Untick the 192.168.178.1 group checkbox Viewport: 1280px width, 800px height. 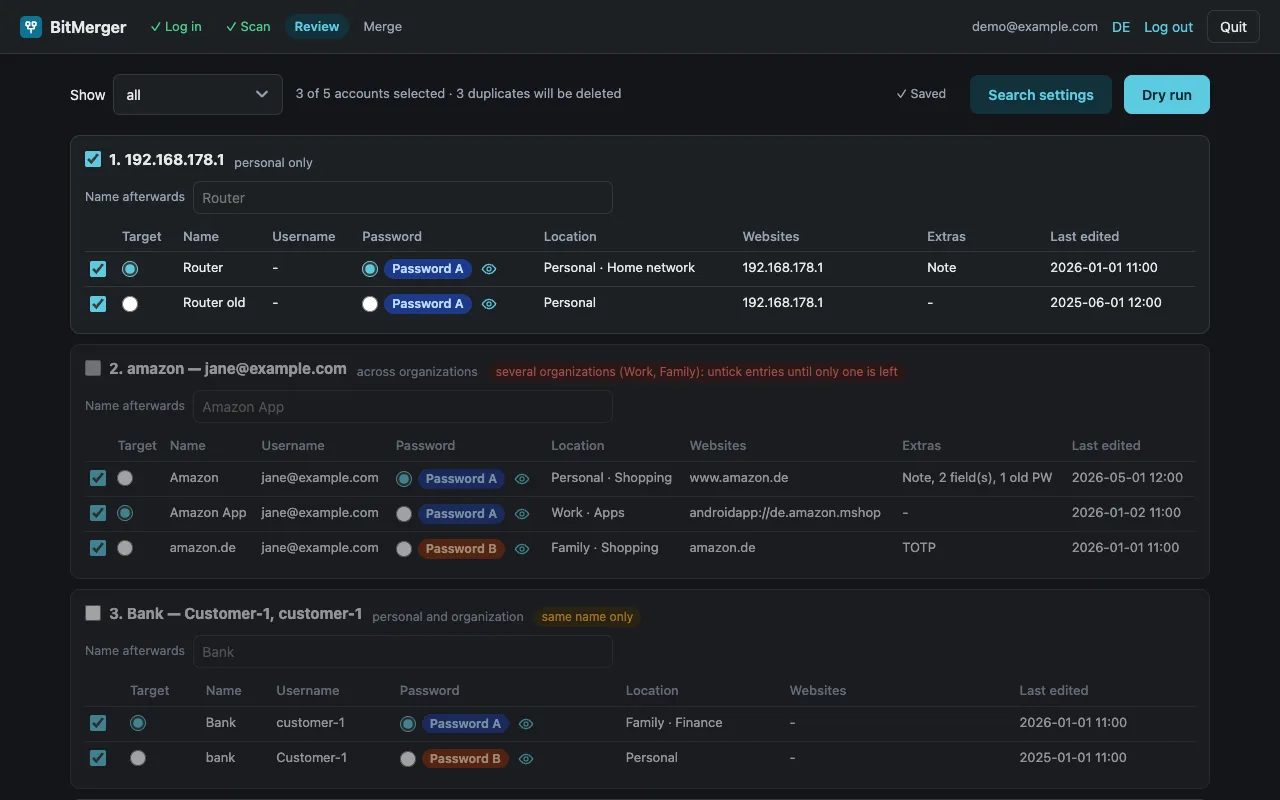coord(93,159)
